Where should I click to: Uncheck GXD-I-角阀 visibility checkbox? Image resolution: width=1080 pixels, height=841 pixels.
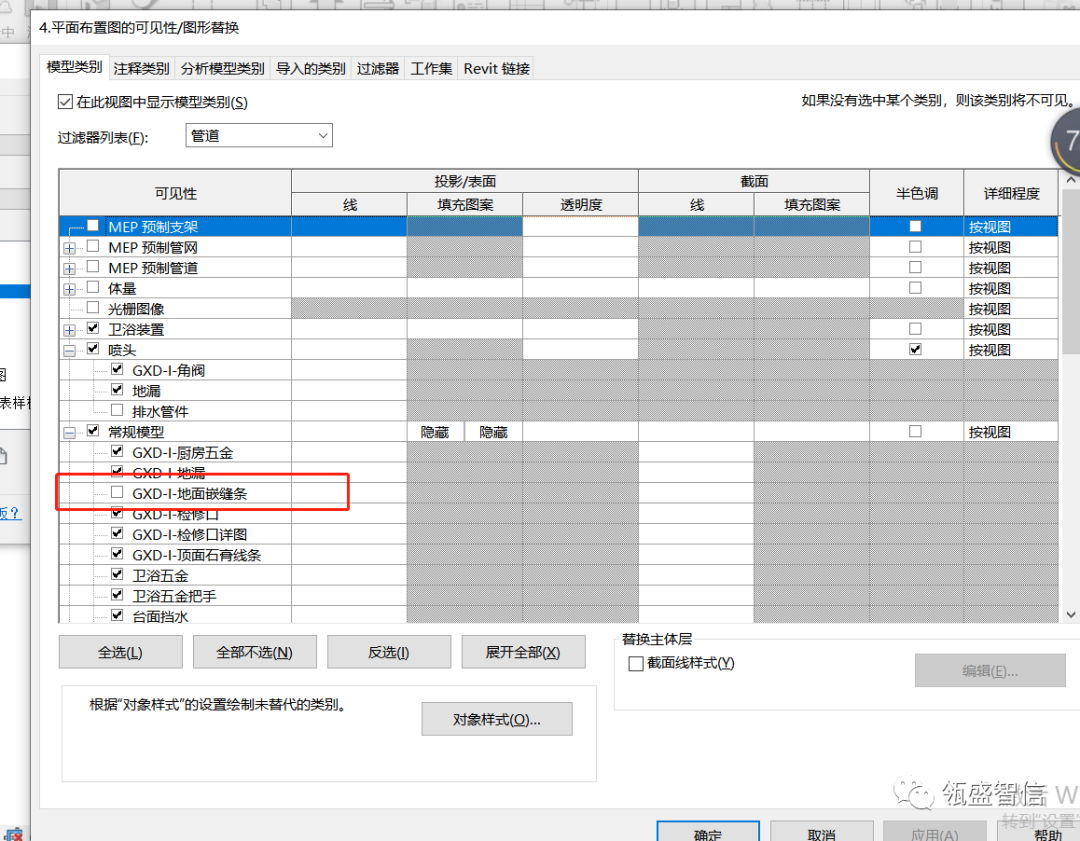117,369
